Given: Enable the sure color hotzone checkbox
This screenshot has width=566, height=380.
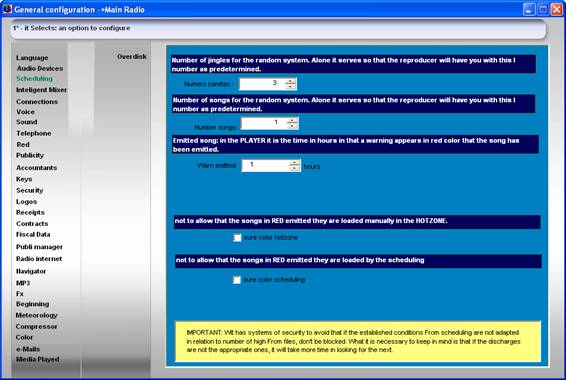Looking at the screenshot, I should (x=237, y=238).
